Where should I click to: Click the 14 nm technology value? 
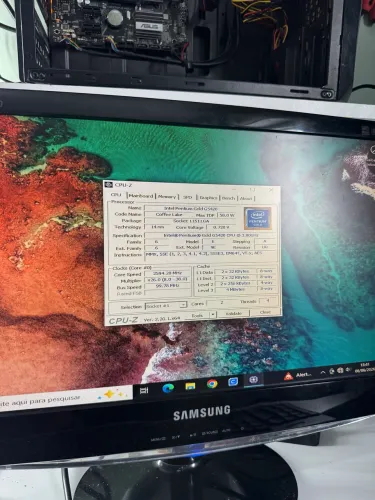pos(158,227)
